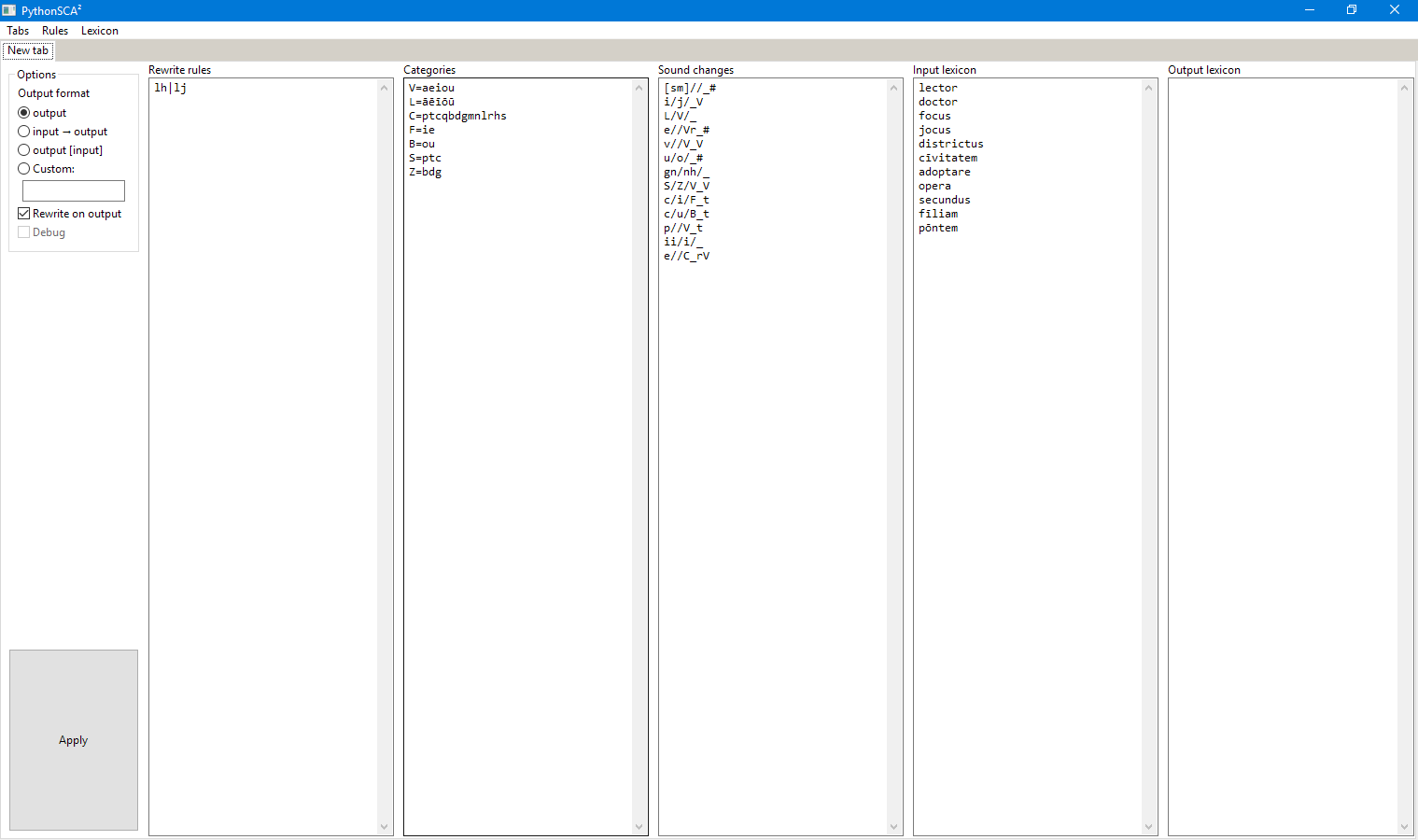Click the word "districtus" in Input lexicon
The height and width of the screenshot is (840, 1418).
coord(950,143)
